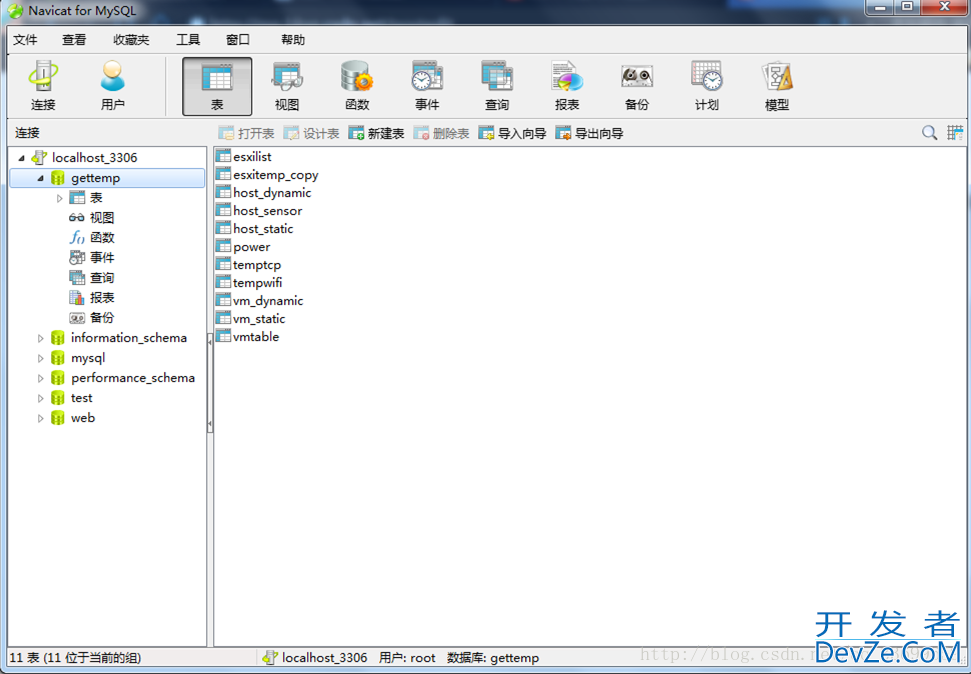Switch list view mode grid icon

point(955,133)
